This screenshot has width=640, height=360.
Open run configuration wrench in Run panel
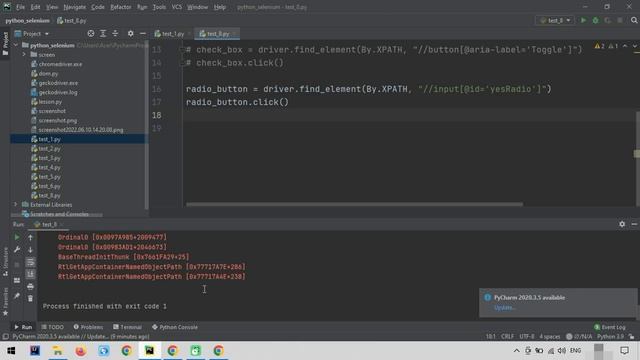[x=17, y=249]
